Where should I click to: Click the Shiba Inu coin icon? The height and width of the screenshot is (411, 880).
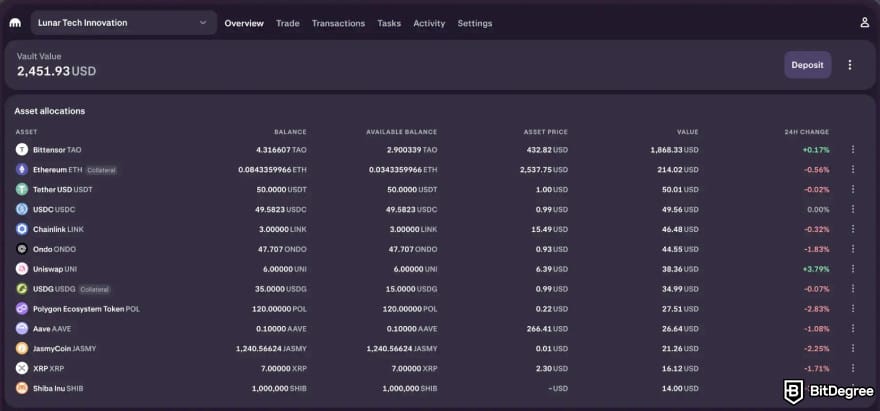pyautogui.click(x=22, y=388)
